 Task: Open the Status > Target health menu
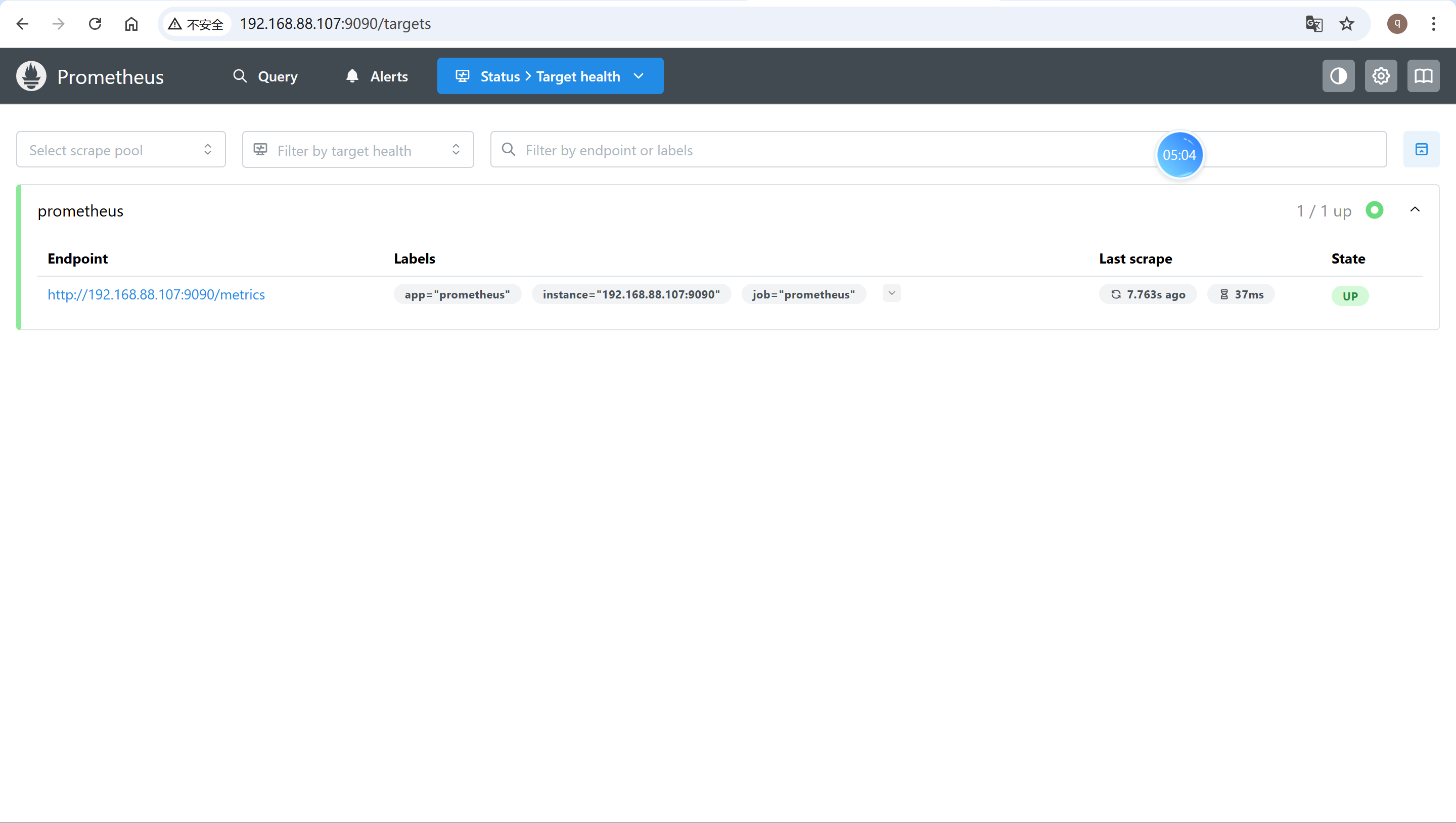(x=551, y=76)
